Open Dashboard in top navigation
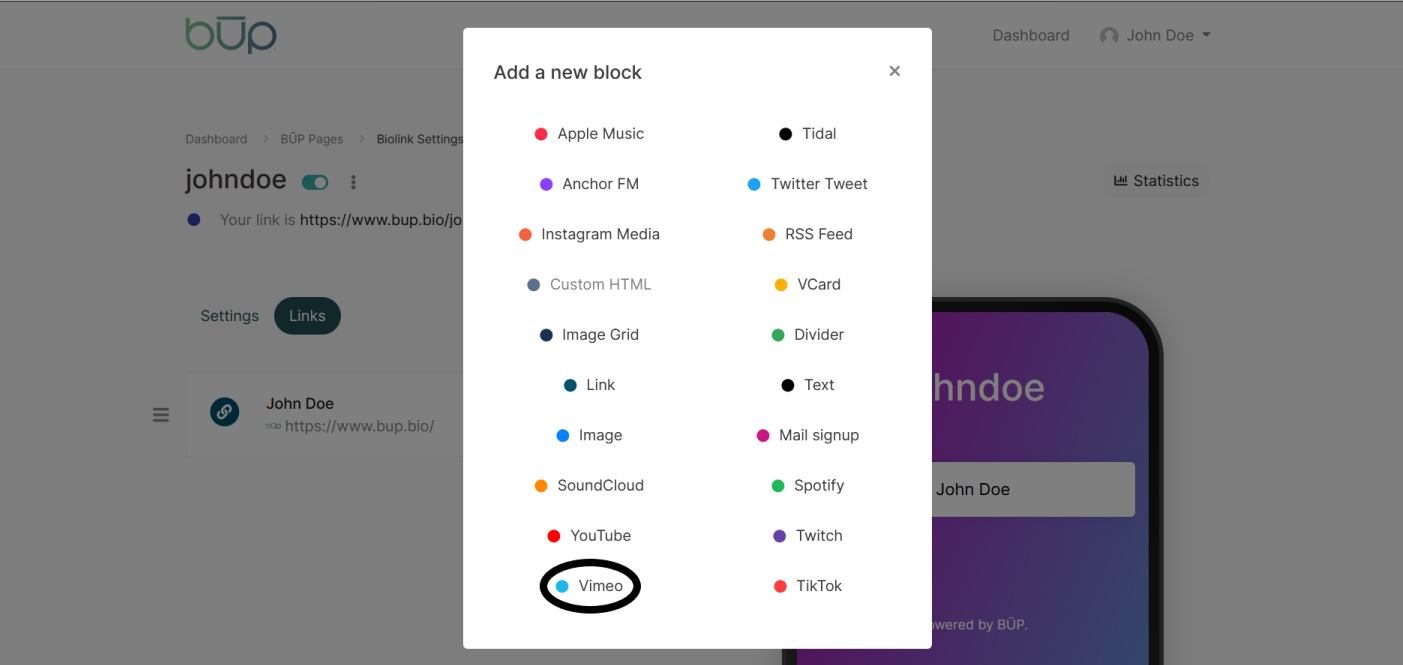Screen dimensions: 1403x665 (x=1031, y=35)
